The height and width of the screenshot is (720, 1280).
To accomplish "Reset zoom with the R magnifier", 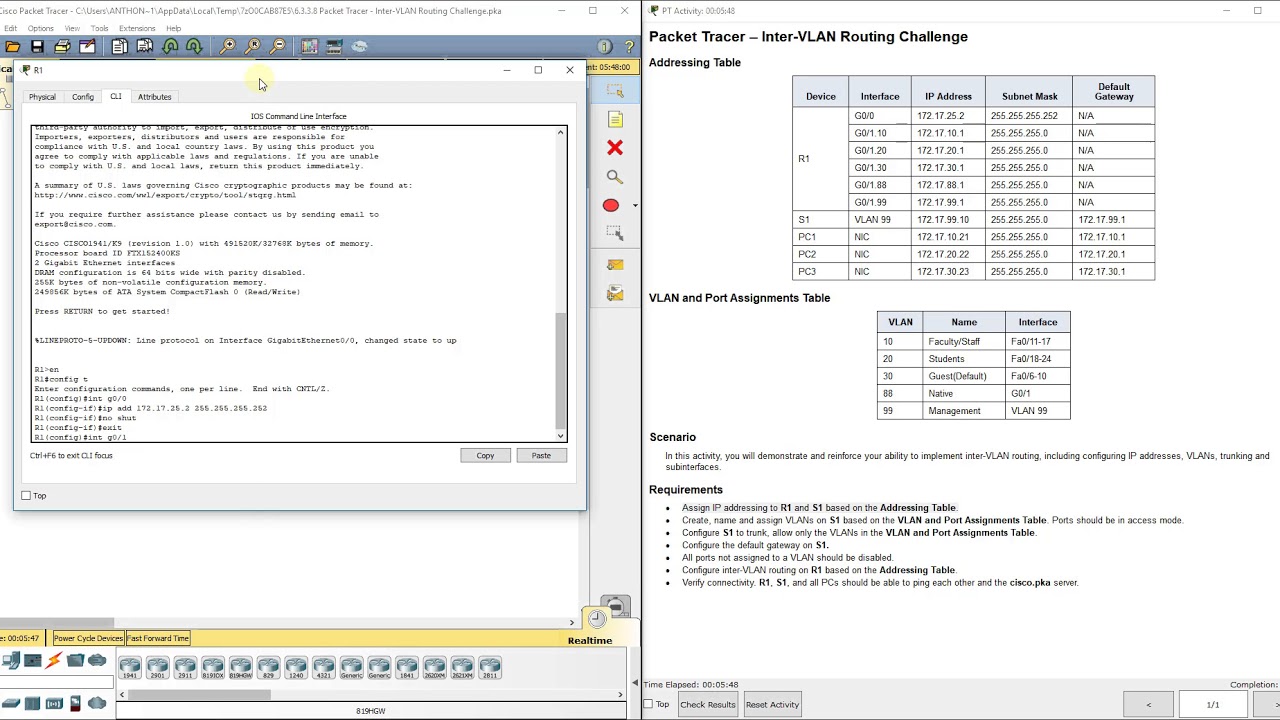I will (253, 46).
